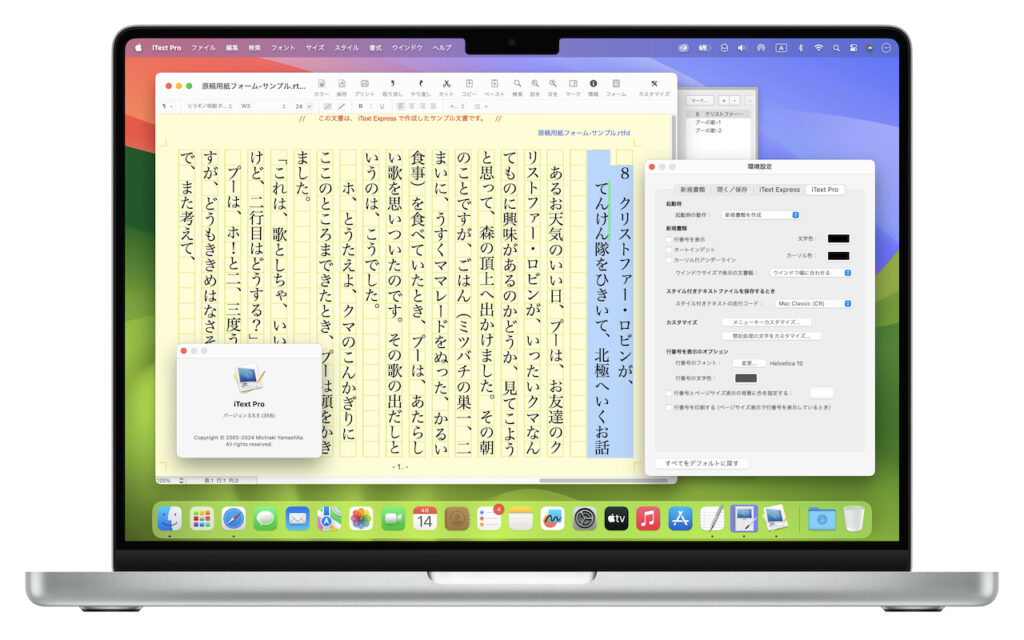Enable the 行番号を表示 checkbox
1024x640 pixels.
pos(668,239)
